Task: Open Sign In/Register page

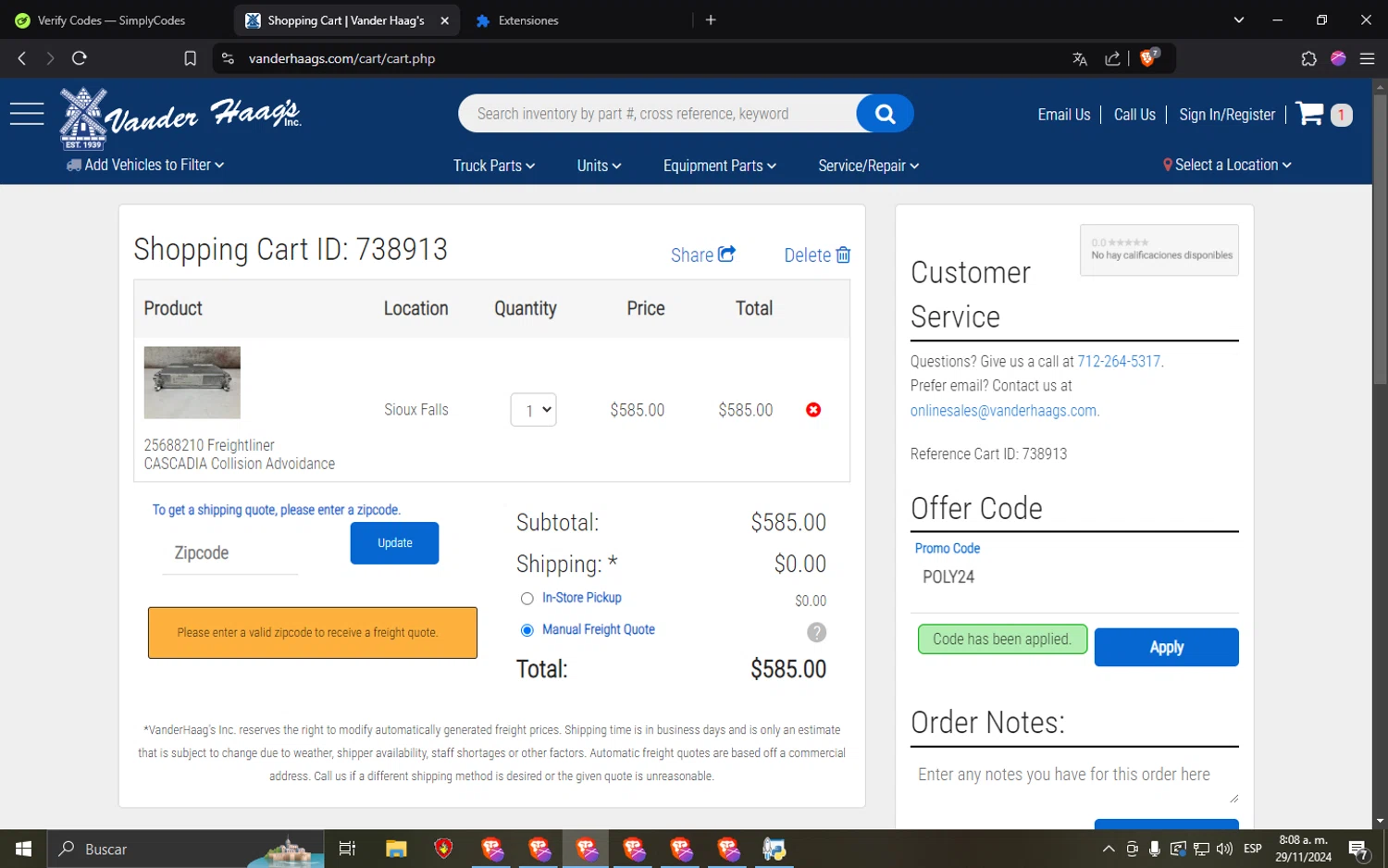Action: [x=1227, y=115]
